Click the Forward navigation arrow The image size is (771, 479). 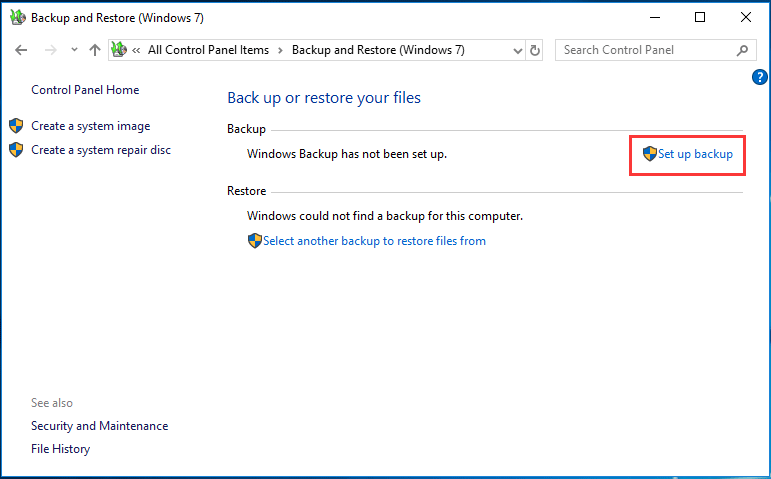point(50,50)
